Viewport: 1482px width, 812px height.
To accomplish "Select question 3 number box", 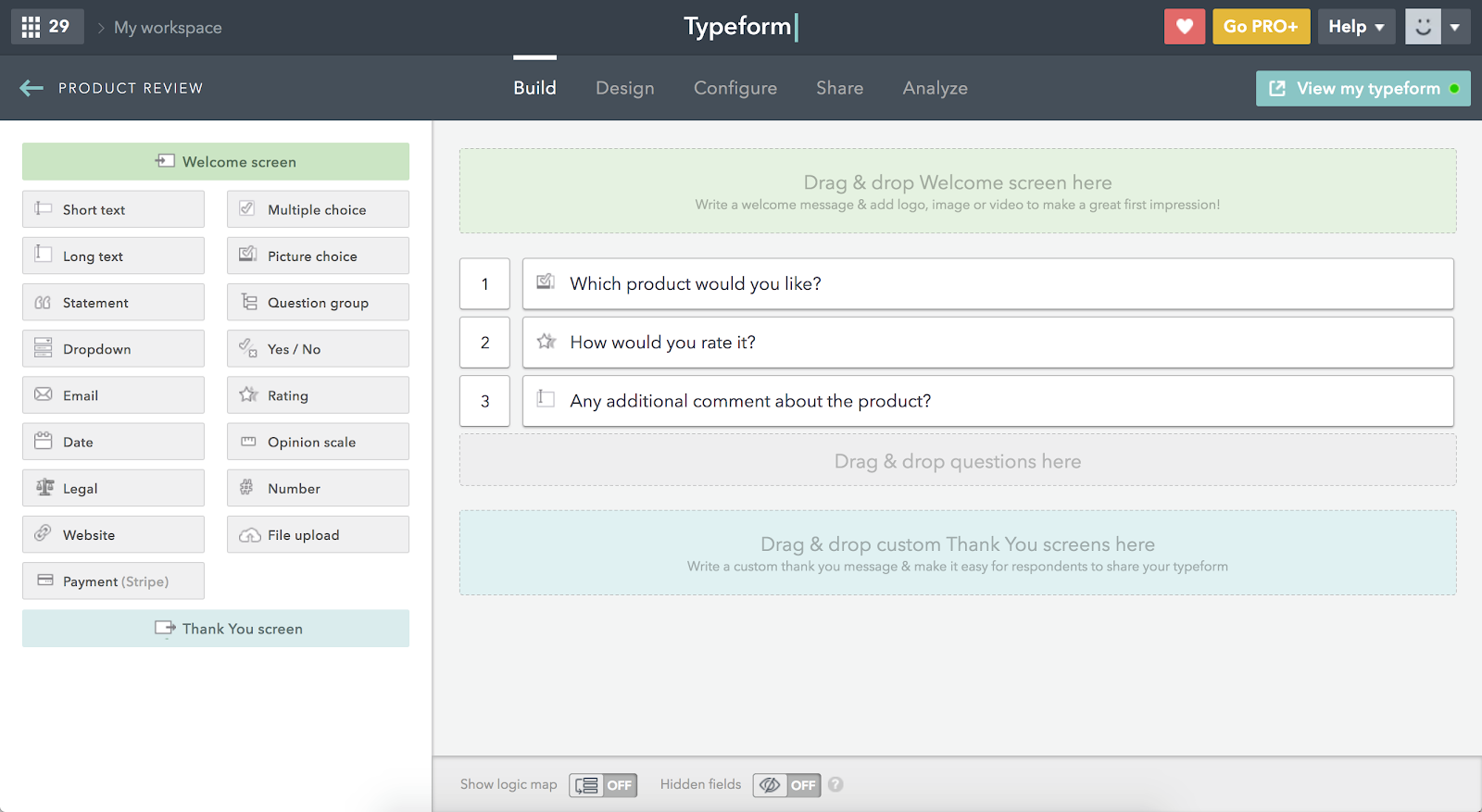I will coord(484,401).
